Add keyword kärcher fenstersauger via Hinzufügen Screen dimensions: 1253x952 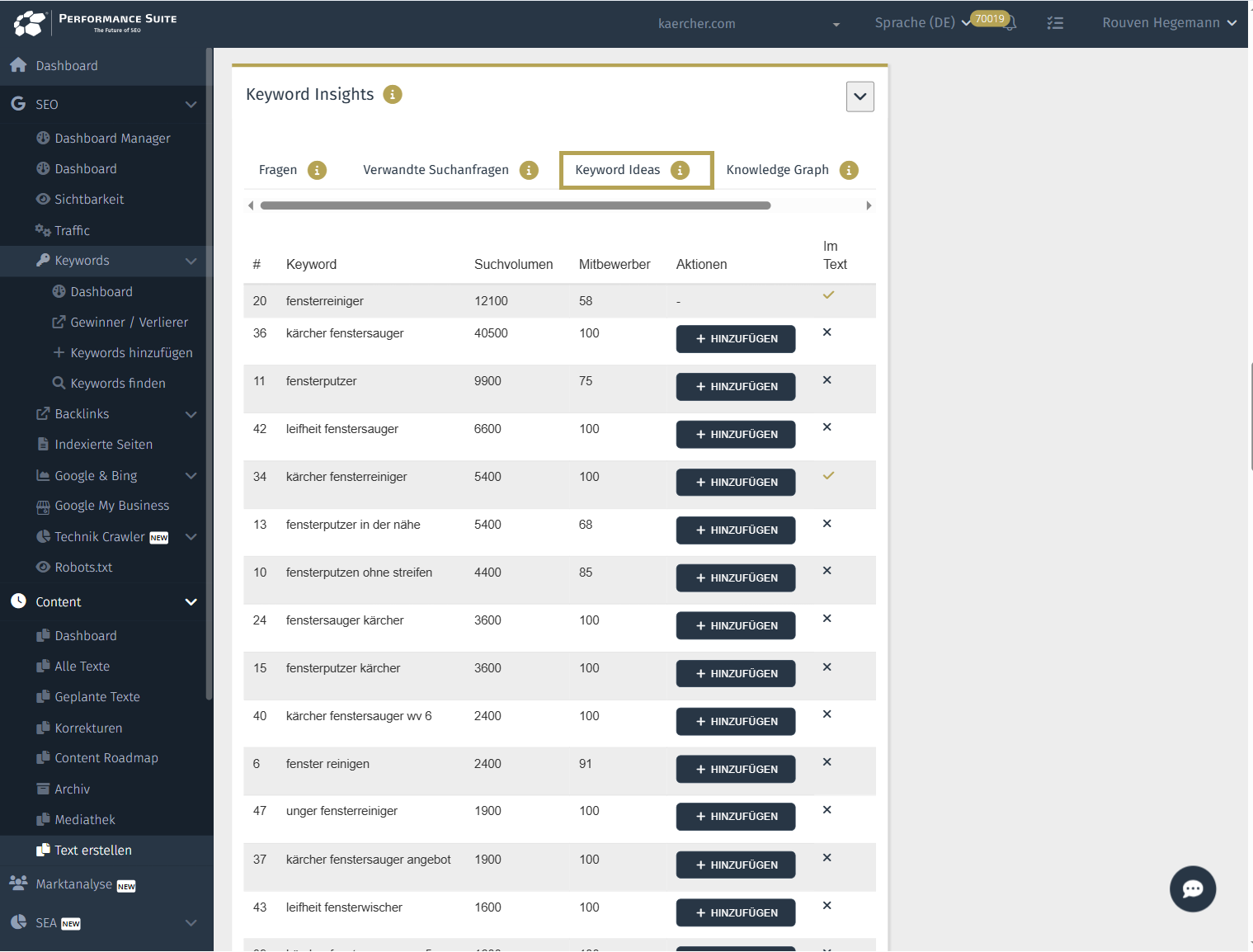736,339
